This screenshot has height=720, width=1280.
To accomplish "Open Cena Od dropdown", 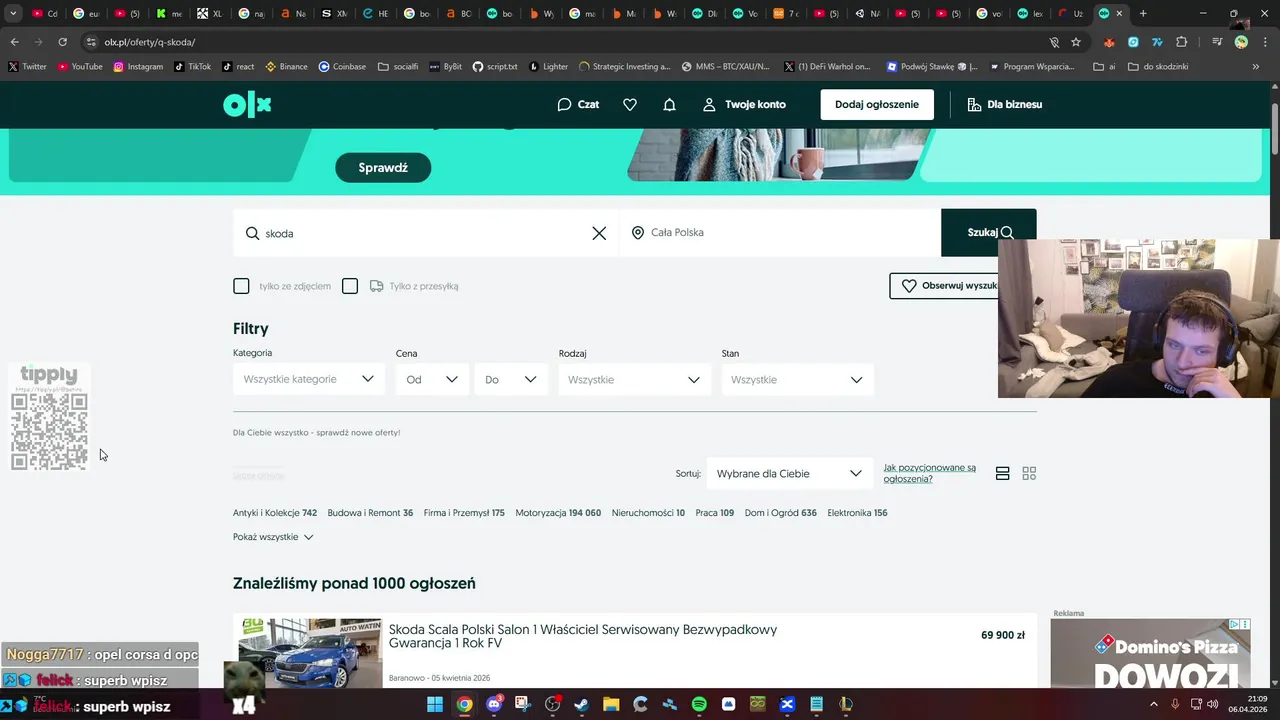I will click(x=432, y=379).
